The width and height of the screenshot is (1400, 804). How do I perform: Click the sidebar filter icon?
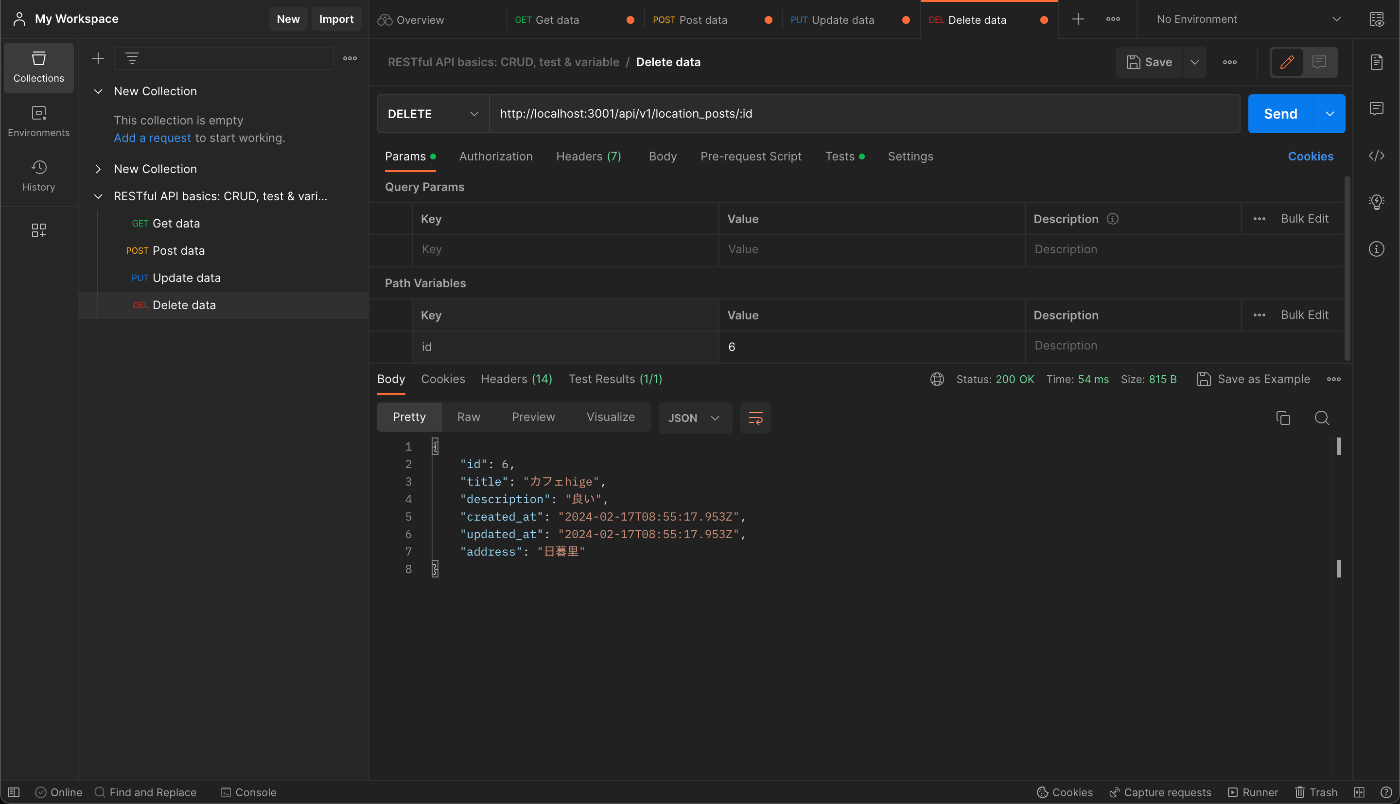tap(132, 59)
